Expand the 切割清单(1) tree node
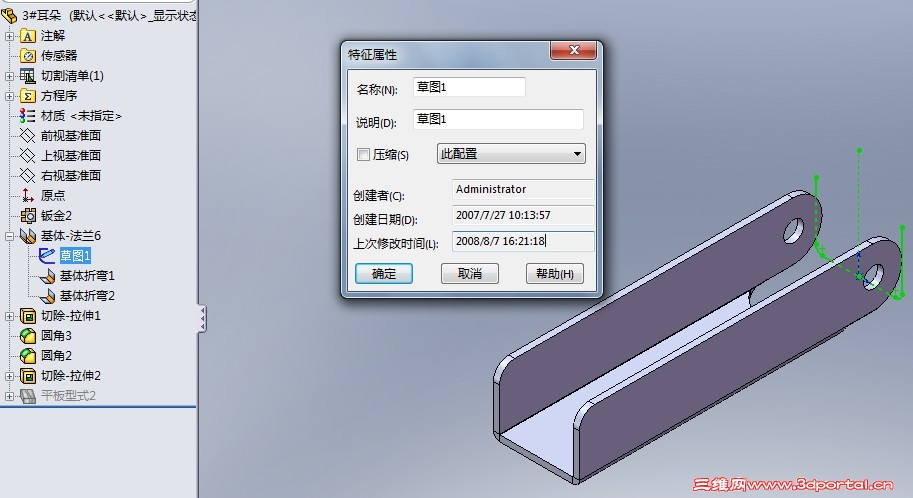The width and height of the screenshot is (913, 498). [x=9, y=76]
